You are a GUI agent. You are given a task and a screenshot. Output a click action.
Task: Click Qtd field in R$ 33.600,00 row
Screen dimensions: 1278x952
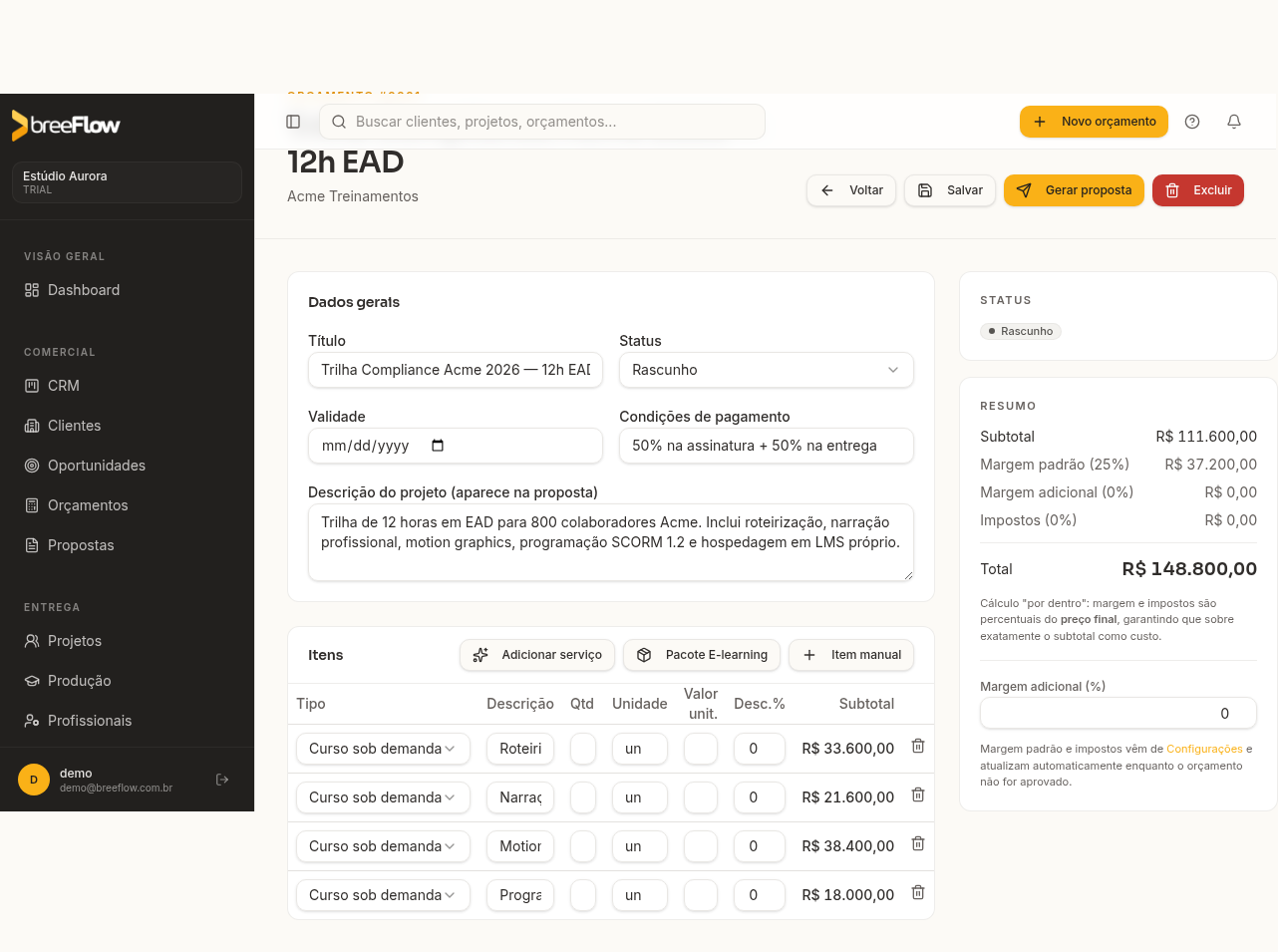(583, 749)
